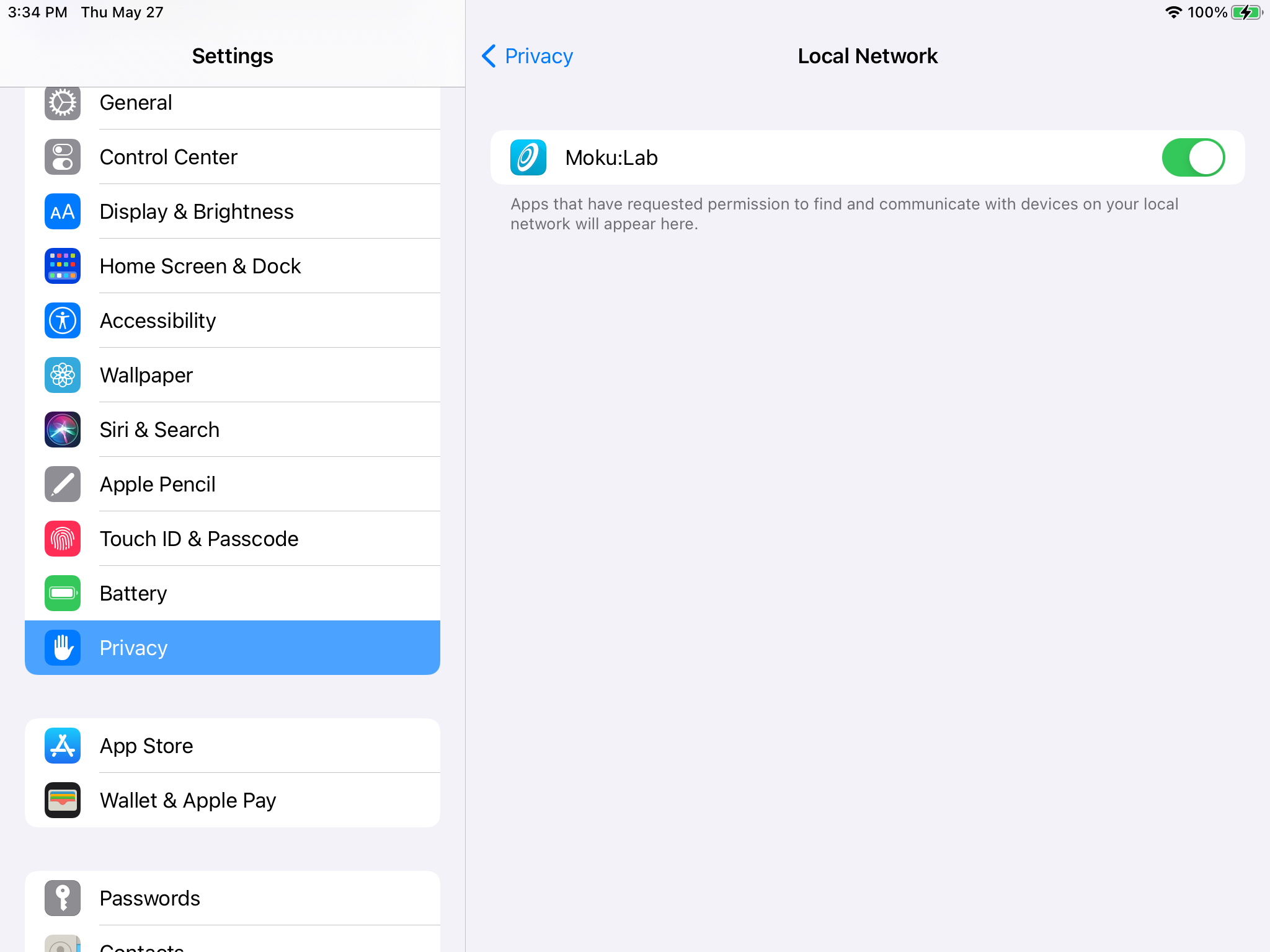Screen dimensions: 1270x952
Task: Tap the Passwords key icon
Action: click(63, 898)
